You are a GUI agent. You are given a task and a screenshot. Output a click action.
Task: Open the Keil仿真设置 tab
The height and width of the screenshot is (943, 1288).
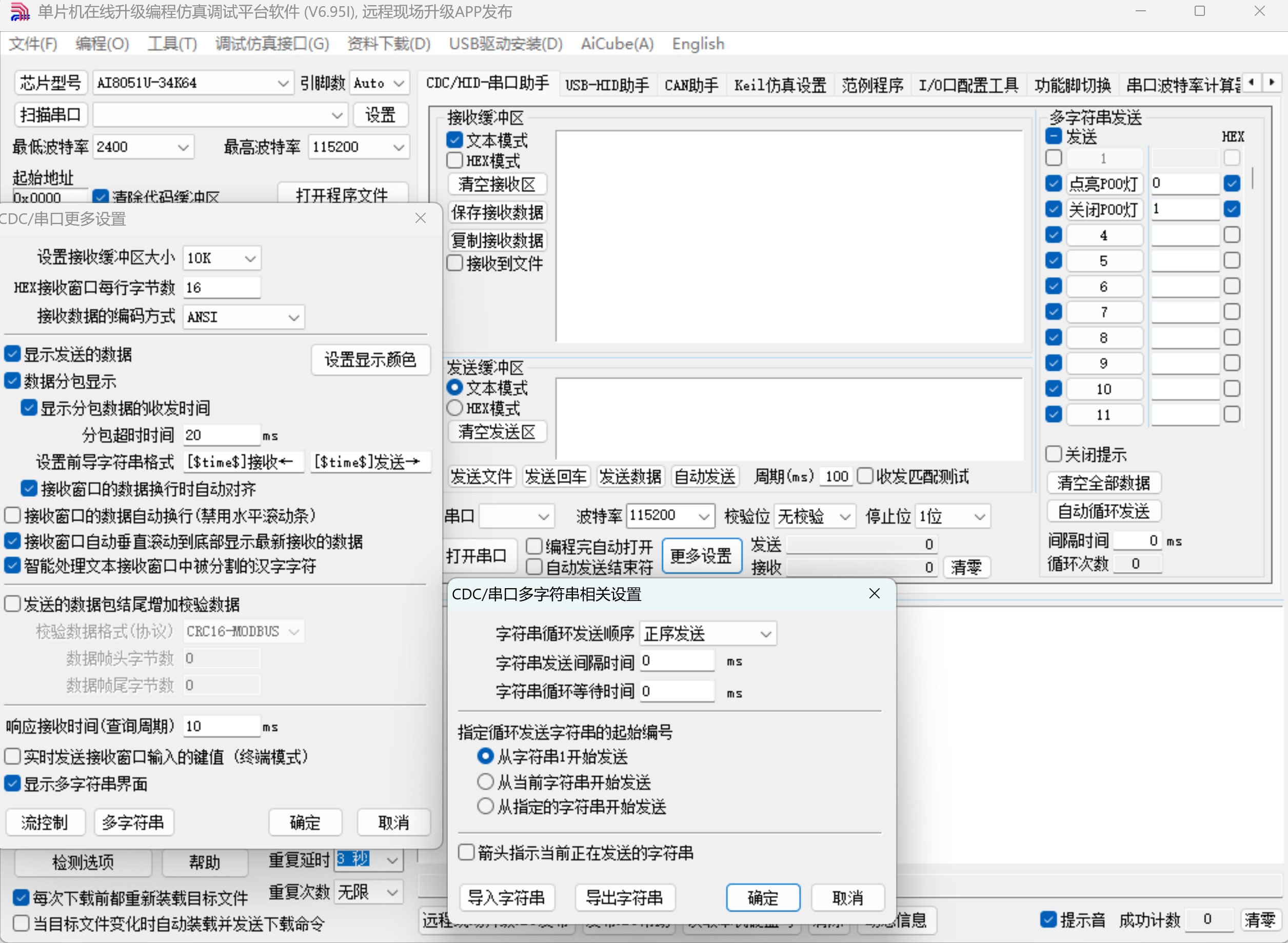point(780,85)
